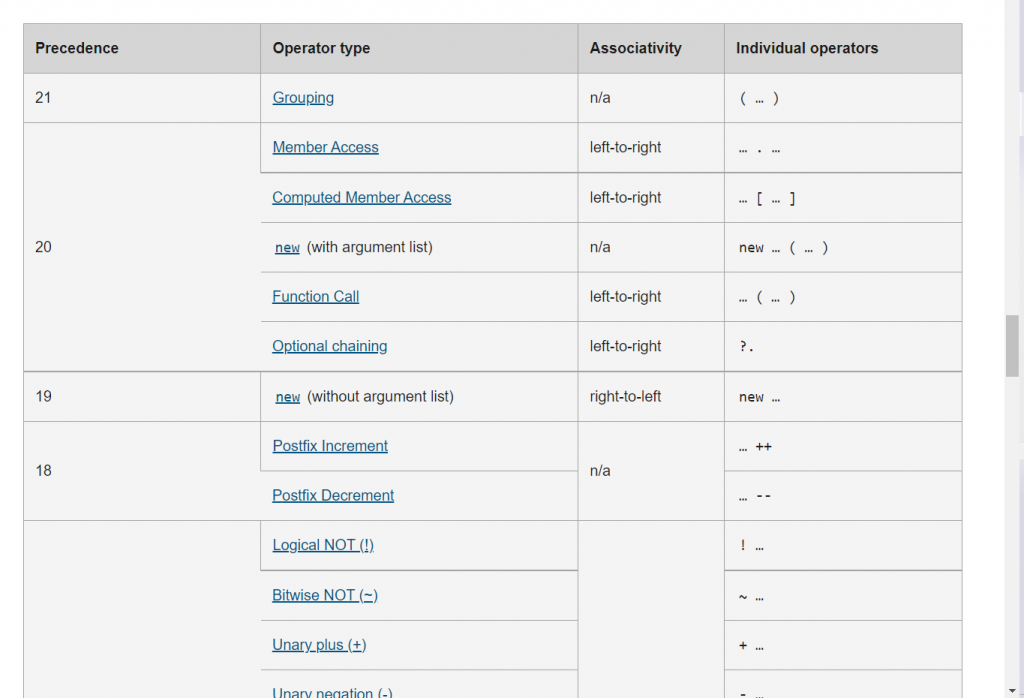Screen dimensions: 1024x698
Task: Click the page's vertical scrollbar thumb
Action: coord(1012,345)
